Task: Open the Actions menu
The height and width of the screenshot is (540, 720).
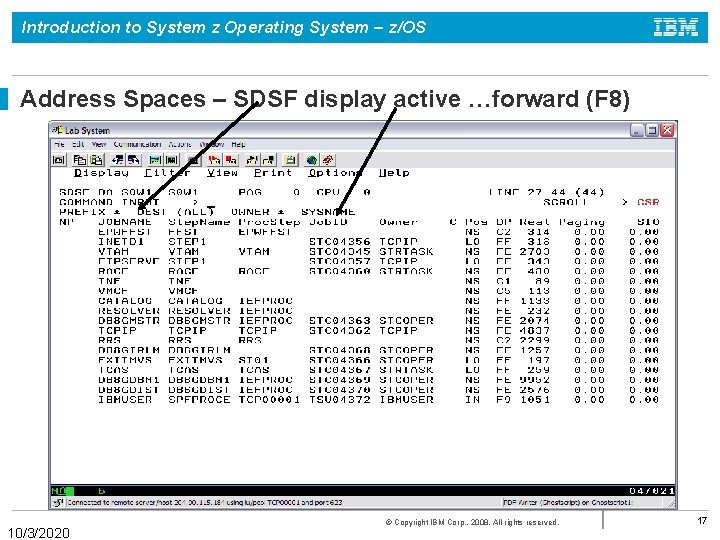Action: (180, 144)
